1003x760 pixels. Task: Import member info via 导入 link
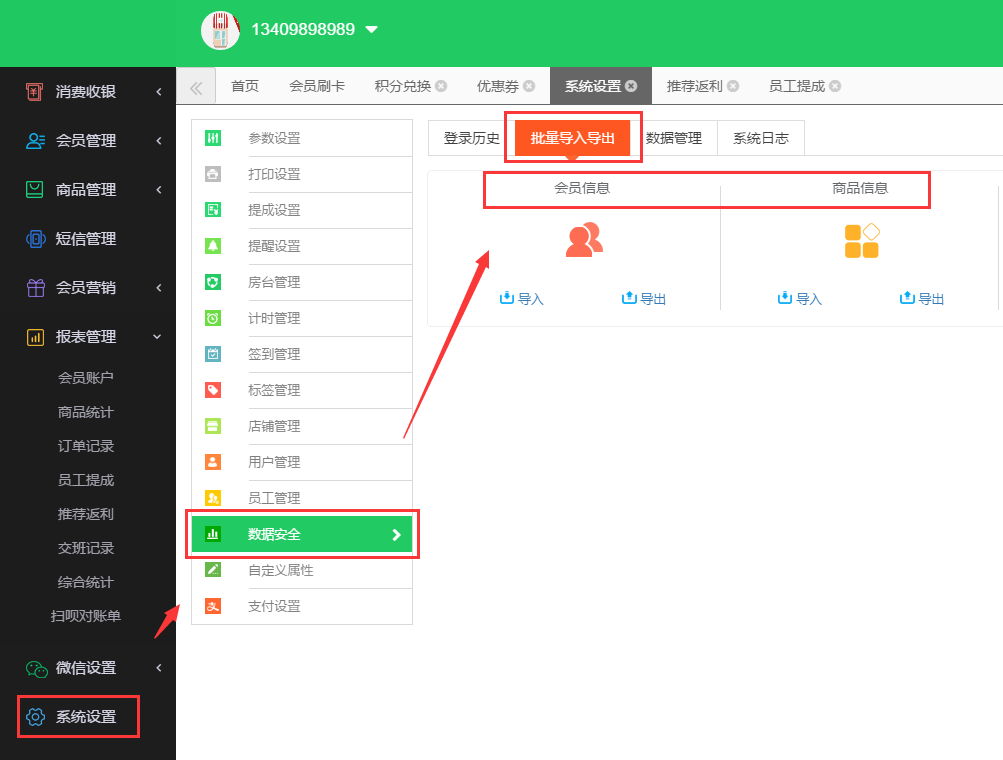point(521,298)
